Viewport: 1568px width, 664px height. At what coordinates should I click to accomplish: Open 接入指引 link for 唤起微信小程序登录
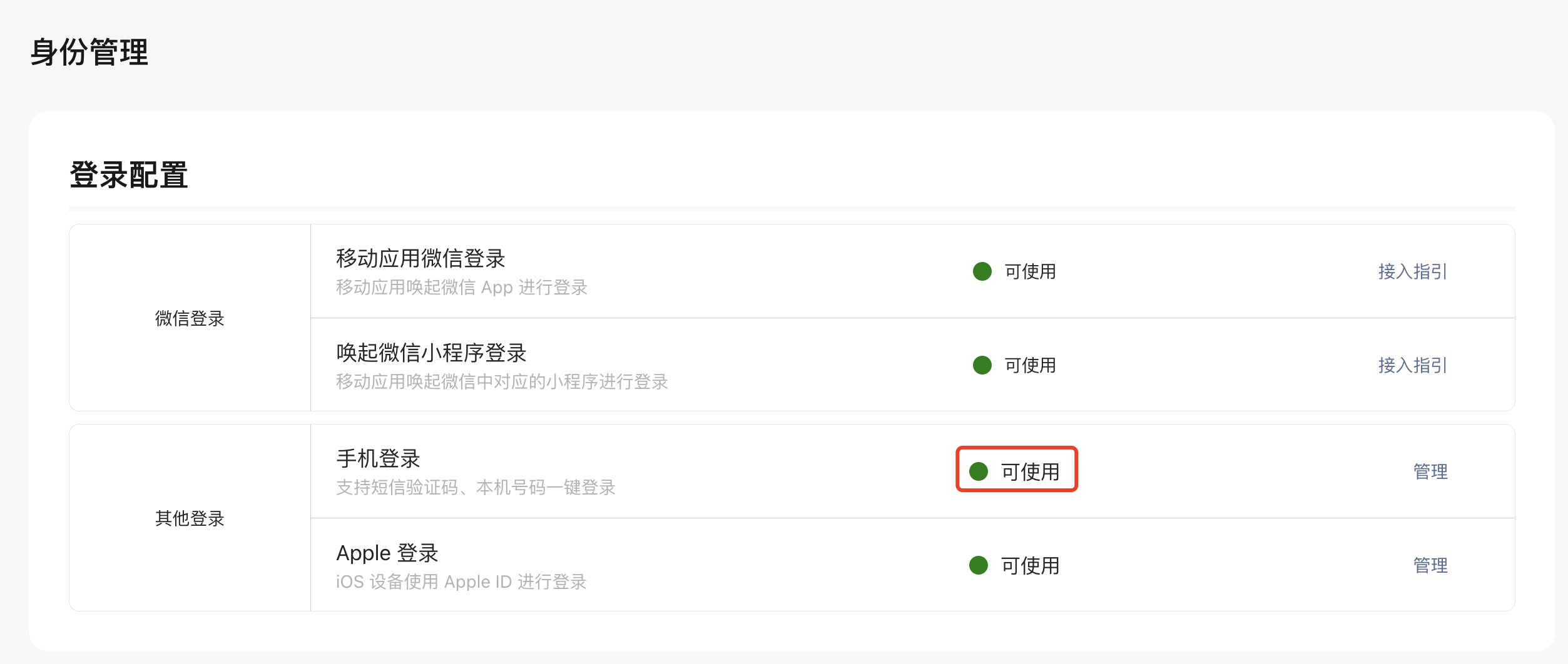pyautogui.click(x=1412, y=365)
